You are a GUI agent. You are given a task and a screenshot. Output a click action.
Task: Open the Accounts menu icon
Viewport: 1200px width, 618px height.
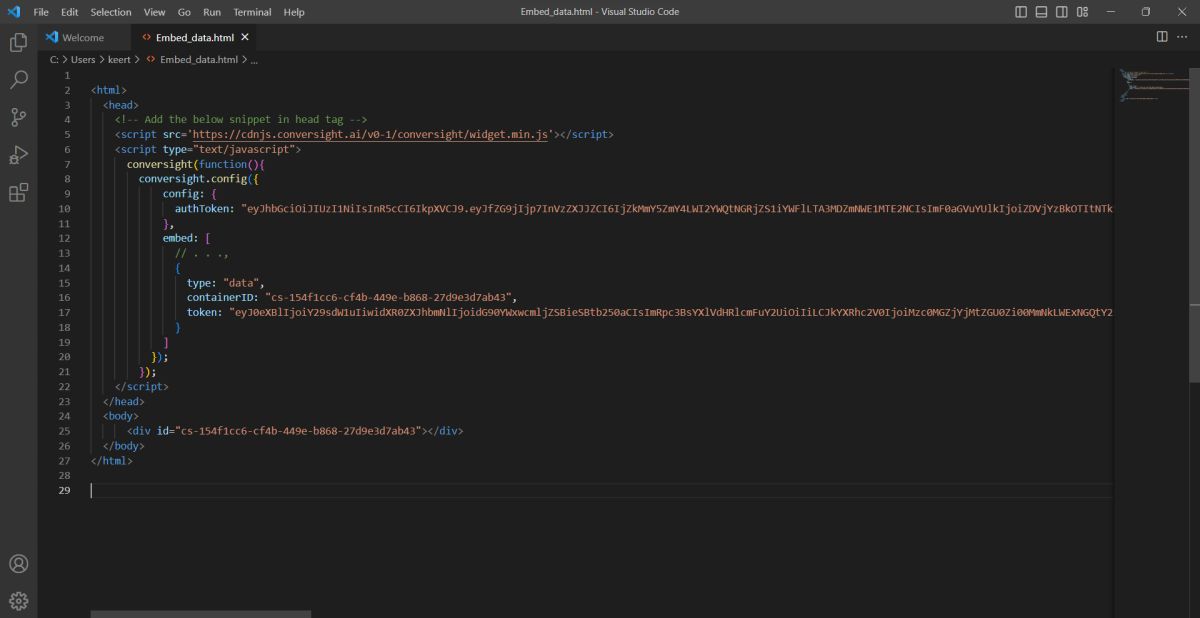pos(18,564)
